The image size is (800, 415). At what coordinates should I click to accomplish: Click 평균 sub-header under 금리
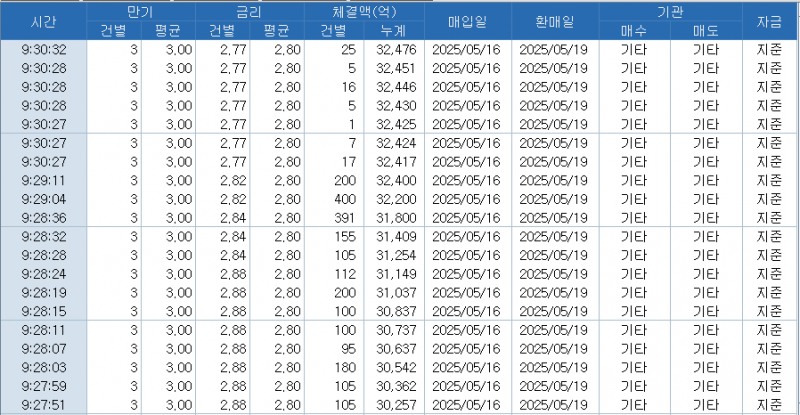coord(277,31)
